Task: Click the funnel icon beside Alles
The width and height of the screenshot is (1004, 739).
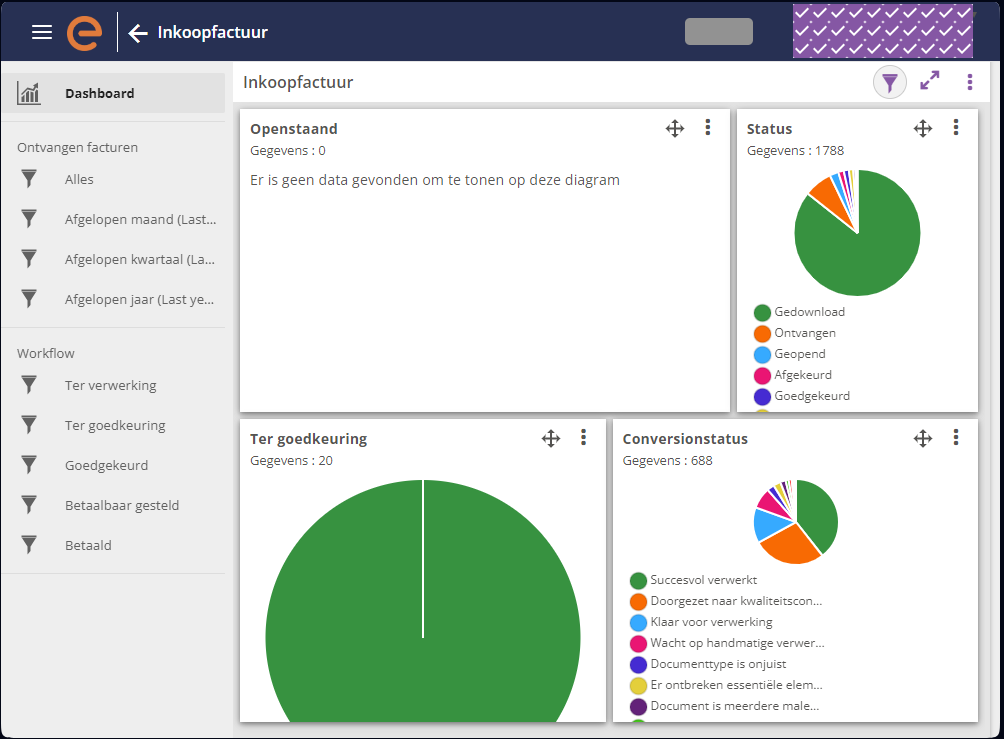Action: coord(29,179)
